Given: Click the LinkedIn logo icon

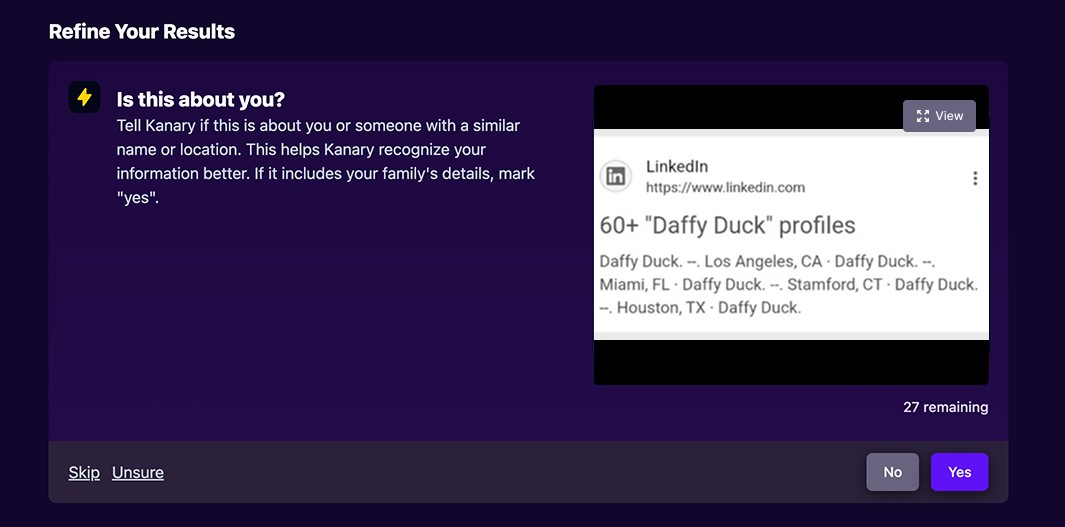Looking at the screenshot, I should 615,177.
